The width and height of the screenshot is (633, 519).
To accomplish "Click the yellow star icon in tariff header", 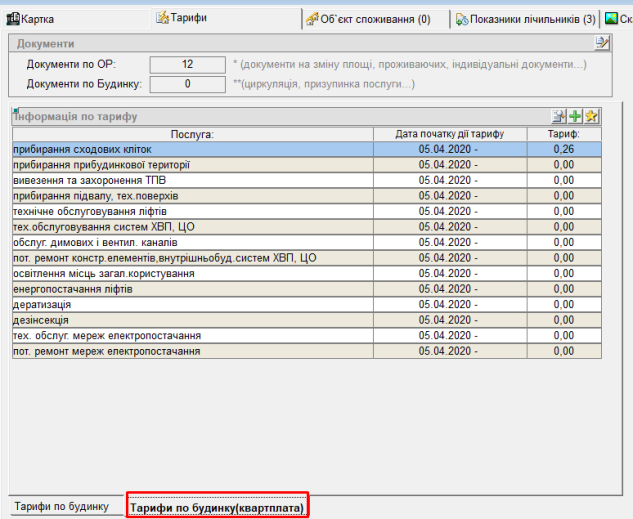I will click(591, 117).
